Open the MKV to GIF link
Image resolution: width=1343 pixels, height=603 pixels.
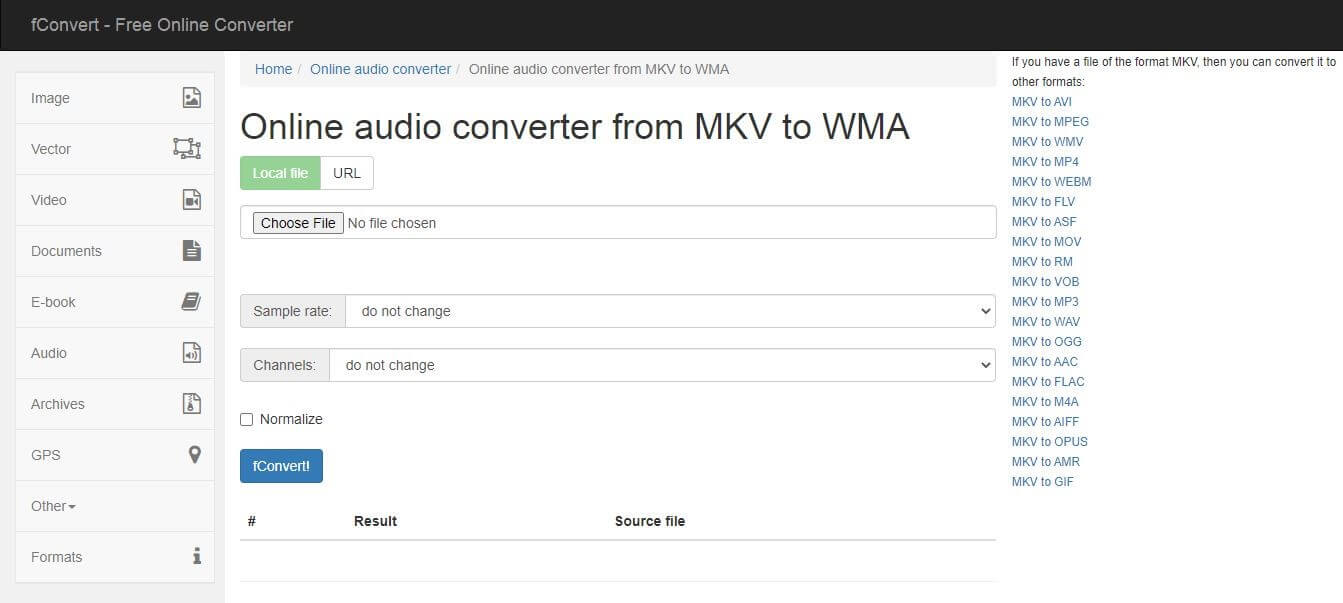[1043, 482]
